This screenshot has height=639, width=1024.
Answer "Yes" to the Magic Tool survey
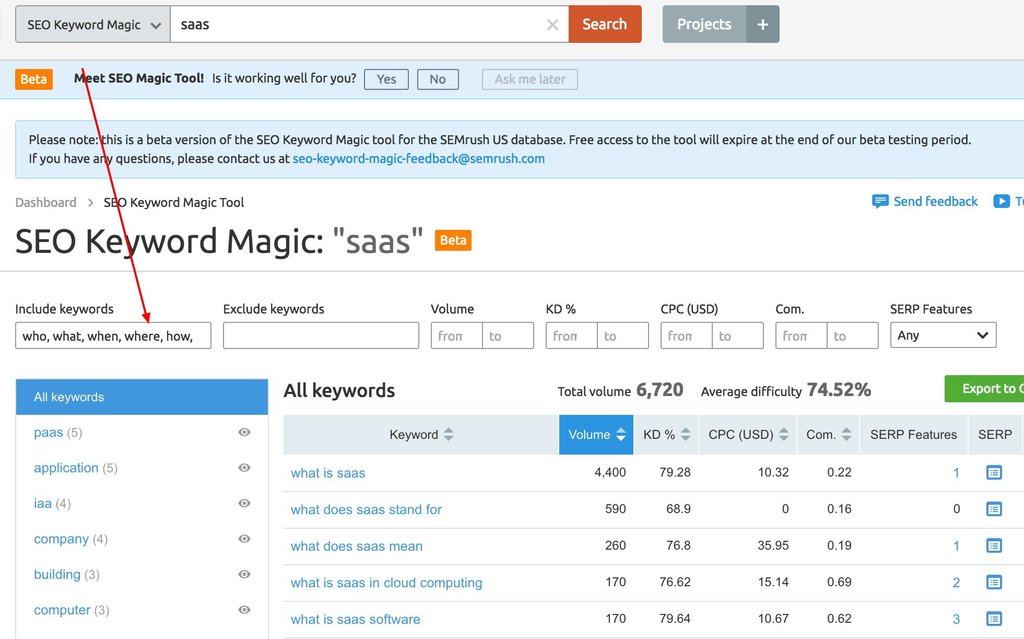(x=385, y=77)
